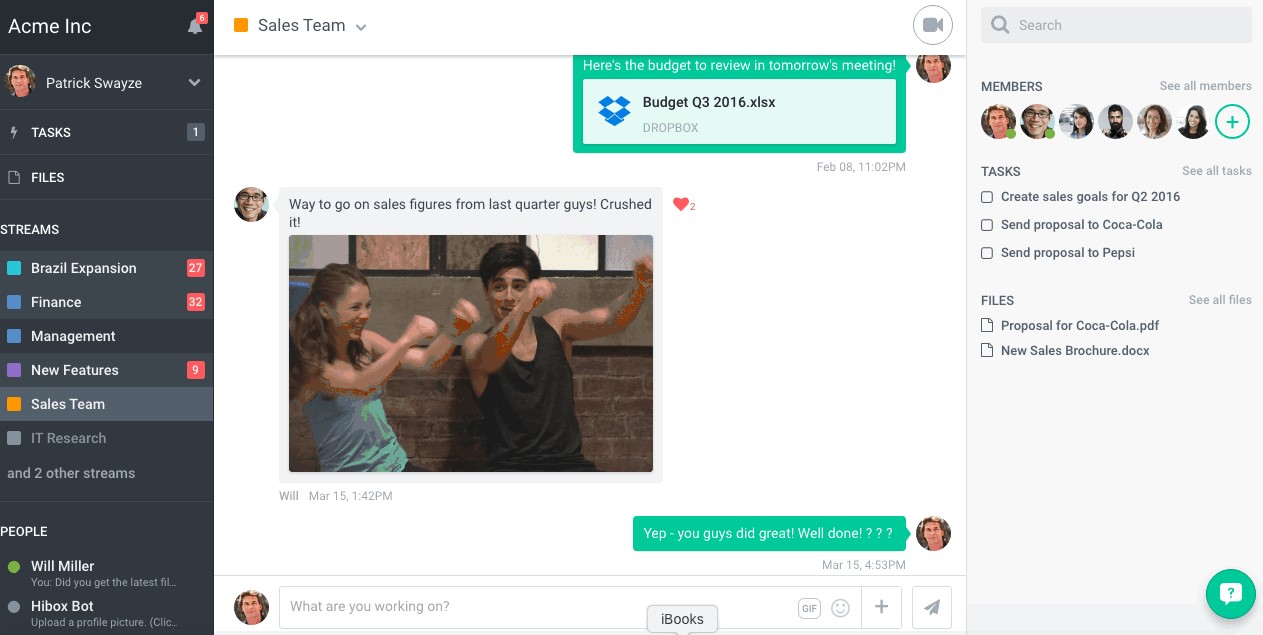Click New Features unread badge 9
Screen dimensions: 1263x635
coord(196,370)
